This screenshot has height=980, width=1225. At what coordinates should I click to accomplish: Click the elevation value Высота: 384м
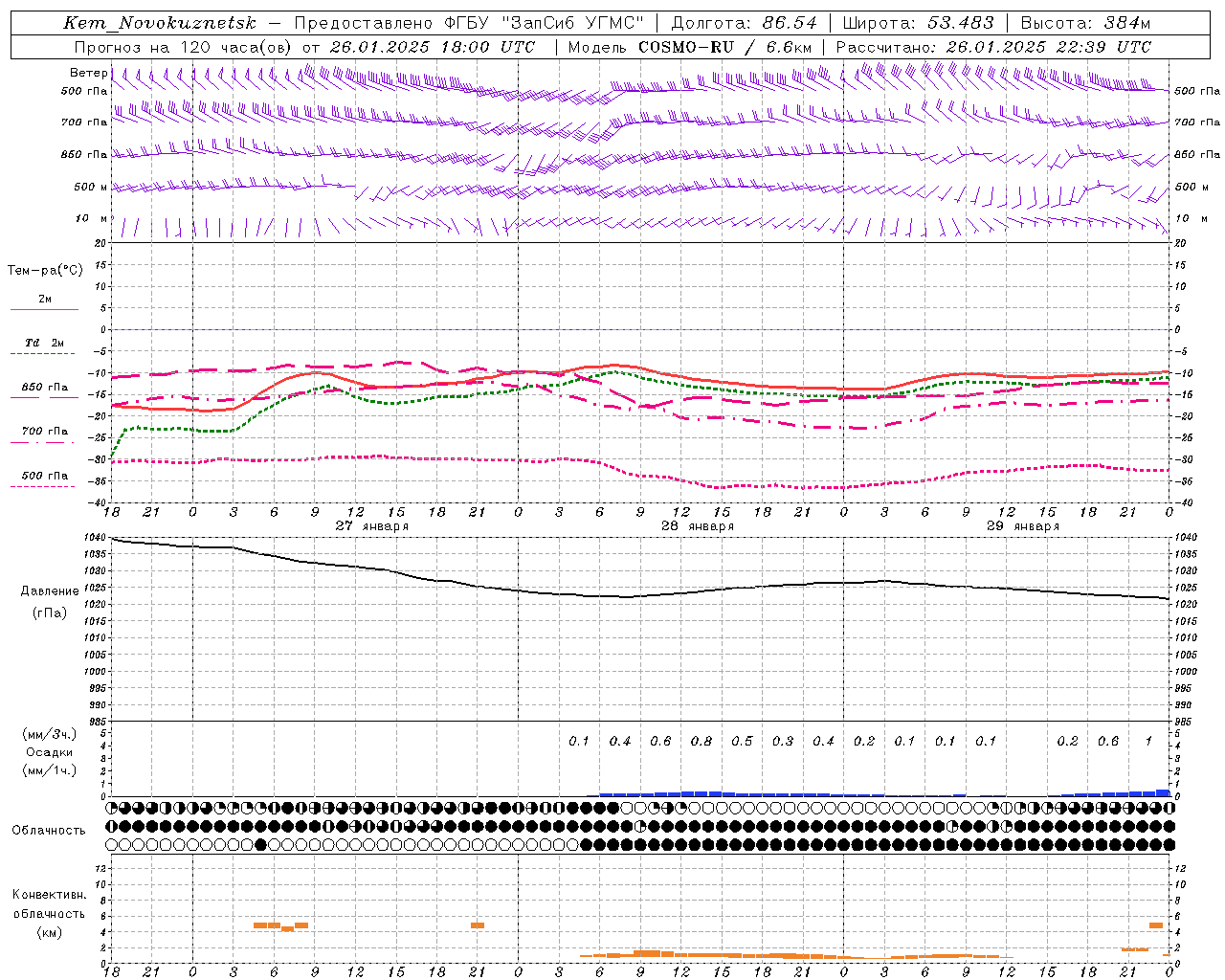pos(1086,23)
